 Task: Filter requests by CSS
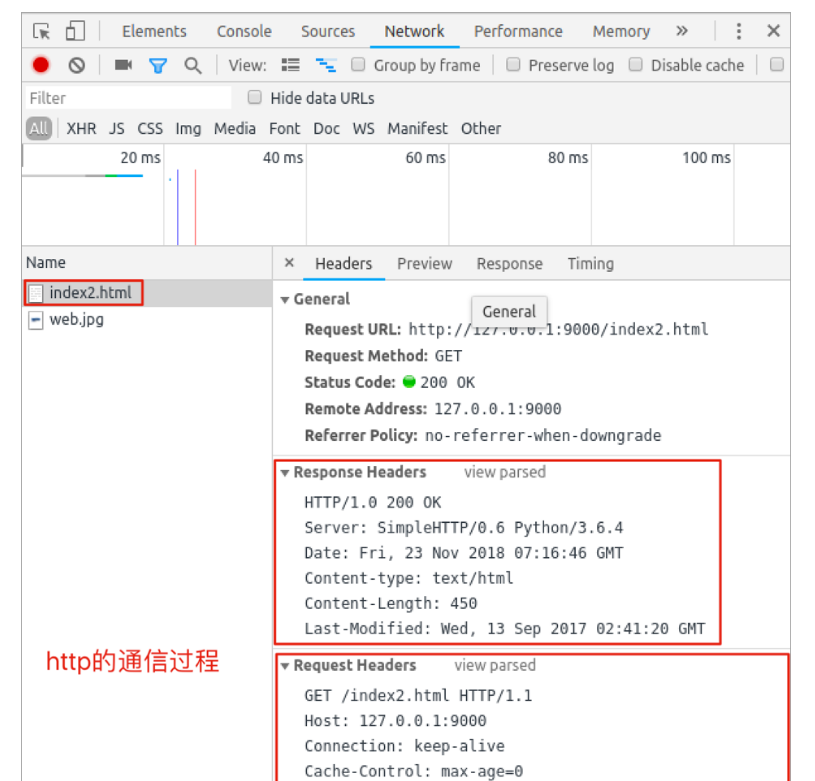pyautogui.click(x=150, y=128)
